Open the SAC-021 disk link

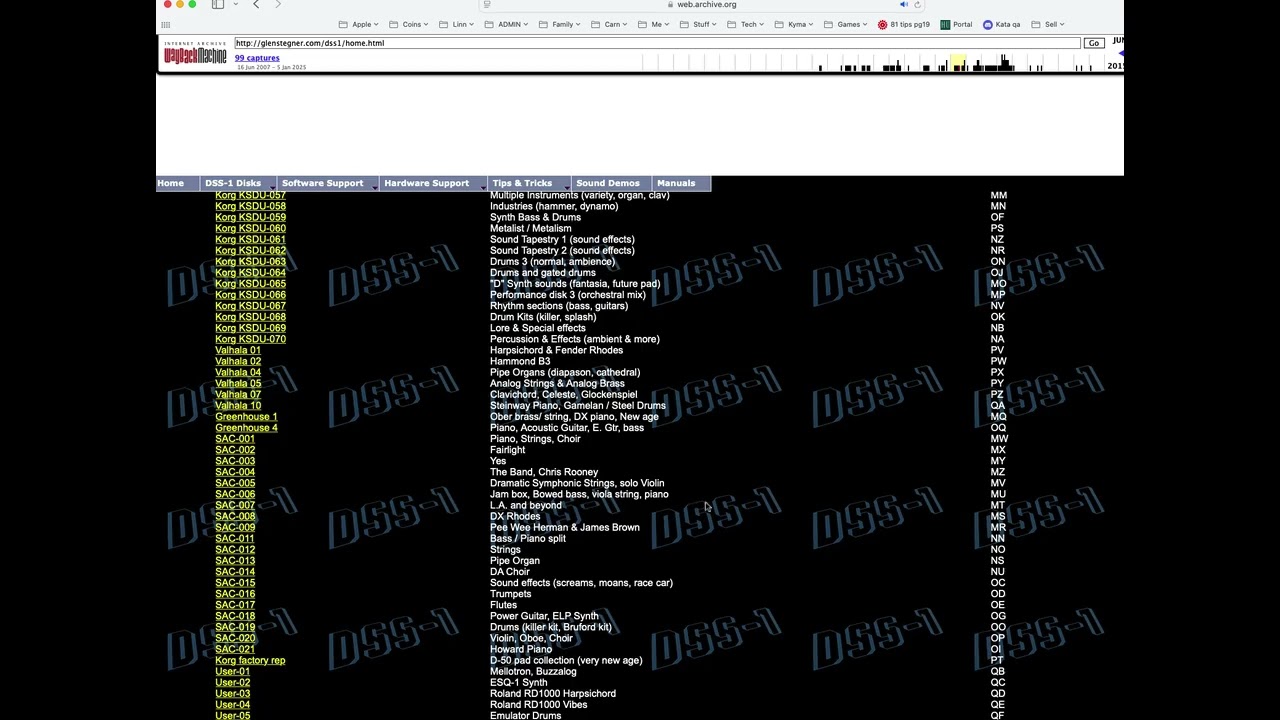tap(235, 649)
